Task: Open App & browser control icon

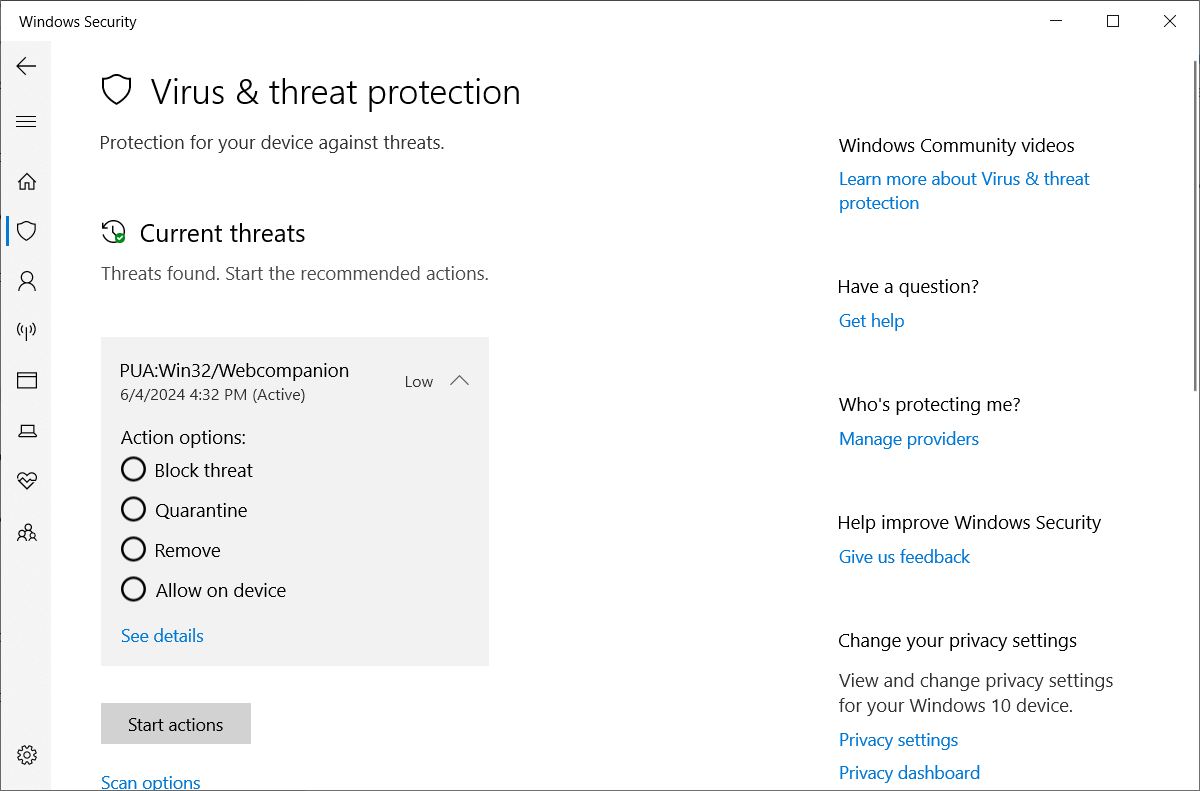Action: 27,380
